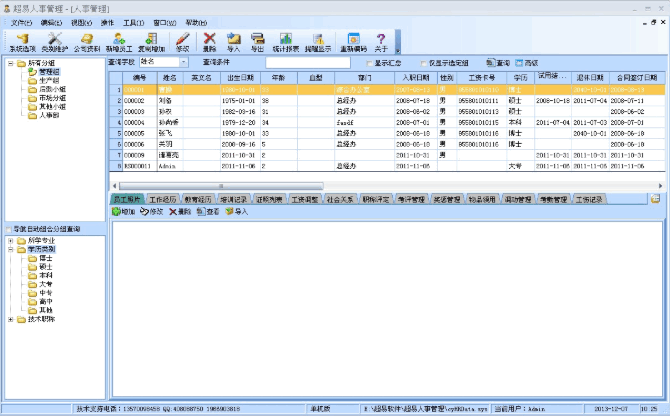
Task: Click 查看 view icon under photo tab
Action: pyautogui.click(x=208, y=212)
